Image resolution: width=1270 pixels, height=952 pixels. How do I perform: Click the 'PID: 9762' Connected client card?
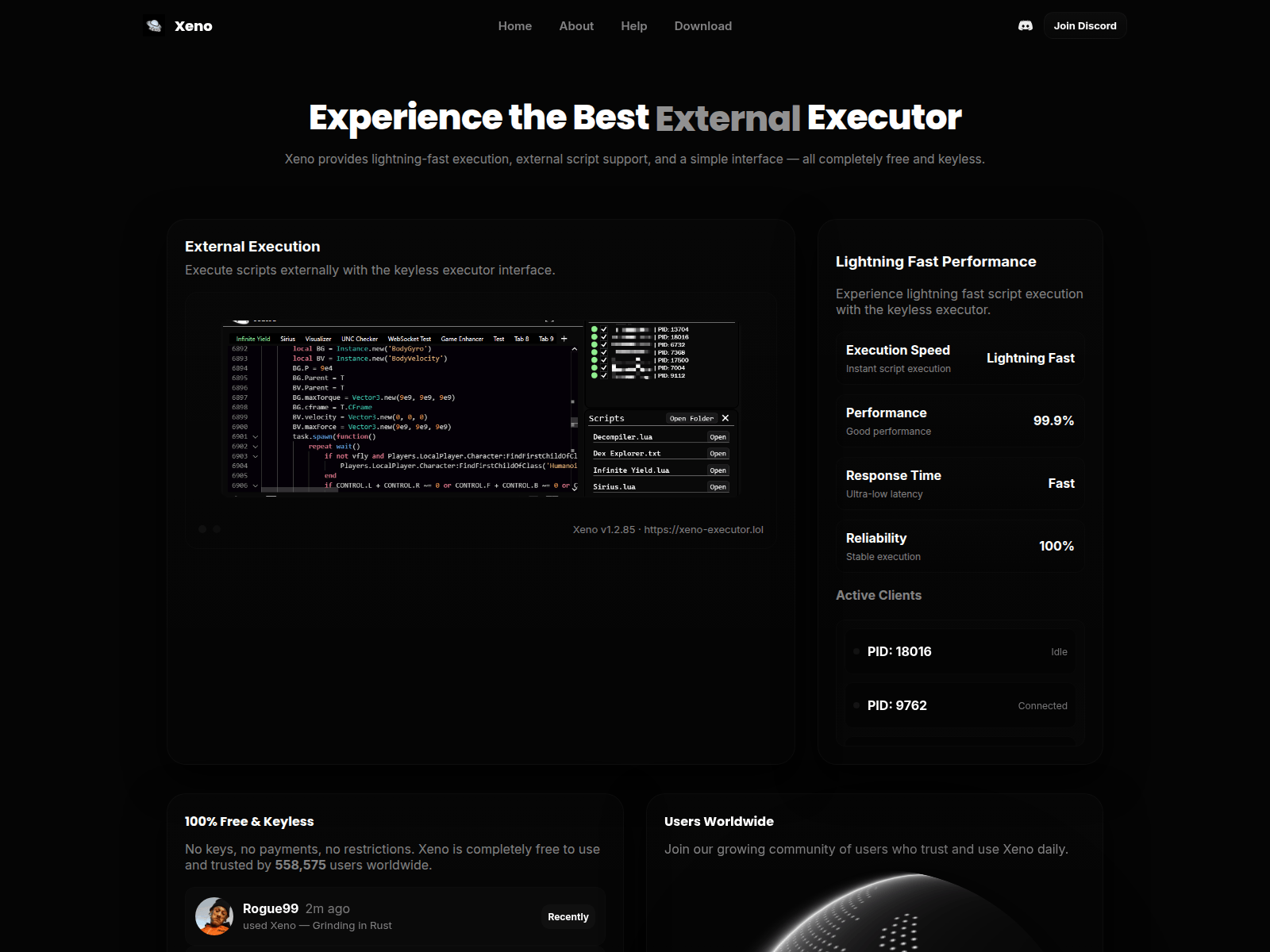[960, 705]
